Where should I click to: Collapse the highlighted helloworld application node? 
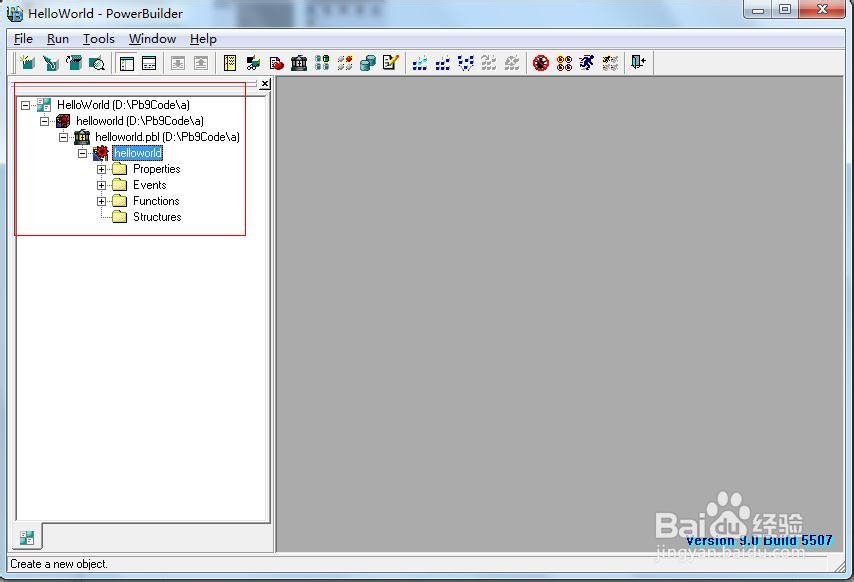point(82,154)
